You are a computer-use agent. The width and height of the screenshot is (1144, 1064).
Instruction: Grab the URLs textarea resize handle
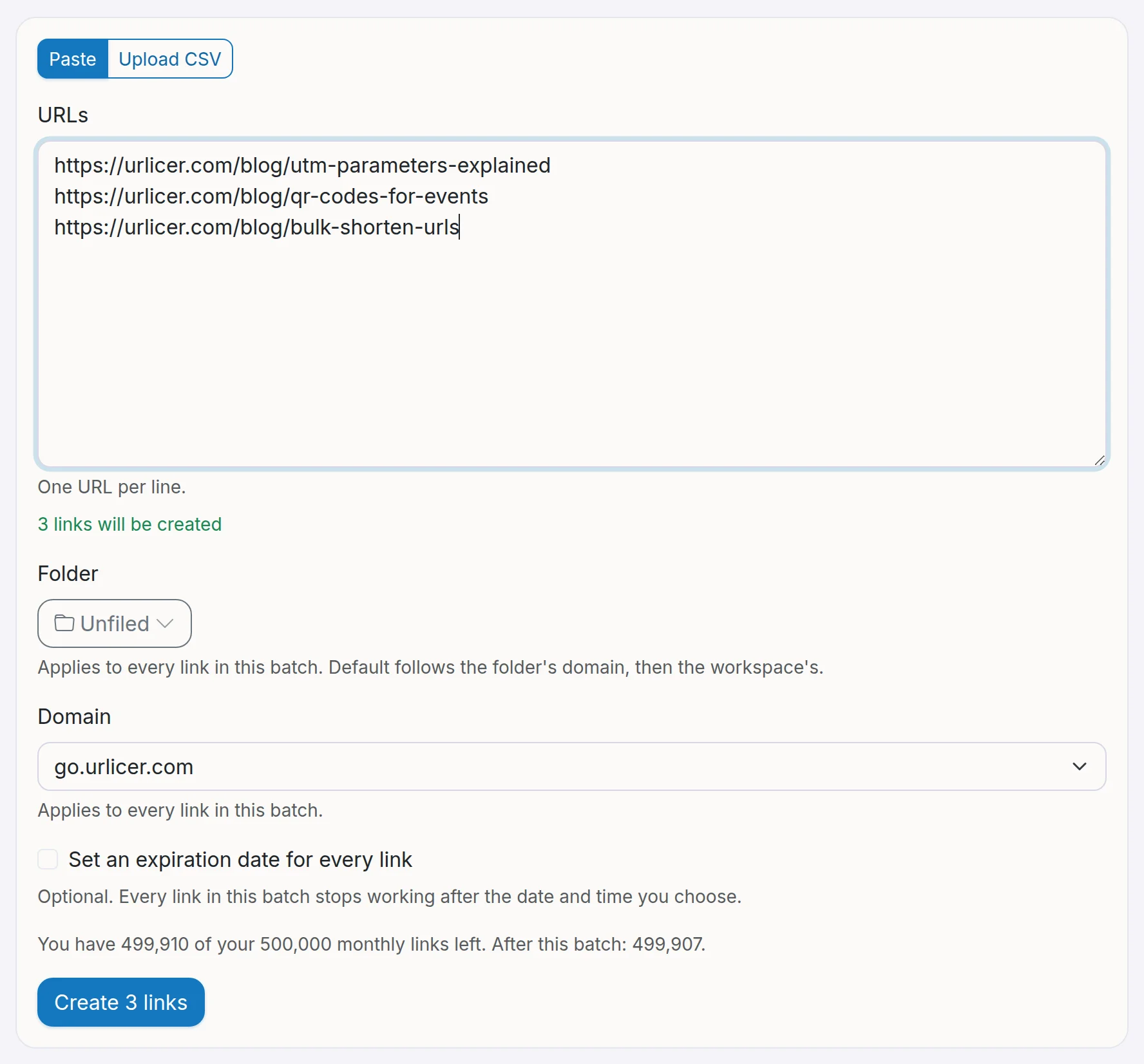coord(1100,460)
